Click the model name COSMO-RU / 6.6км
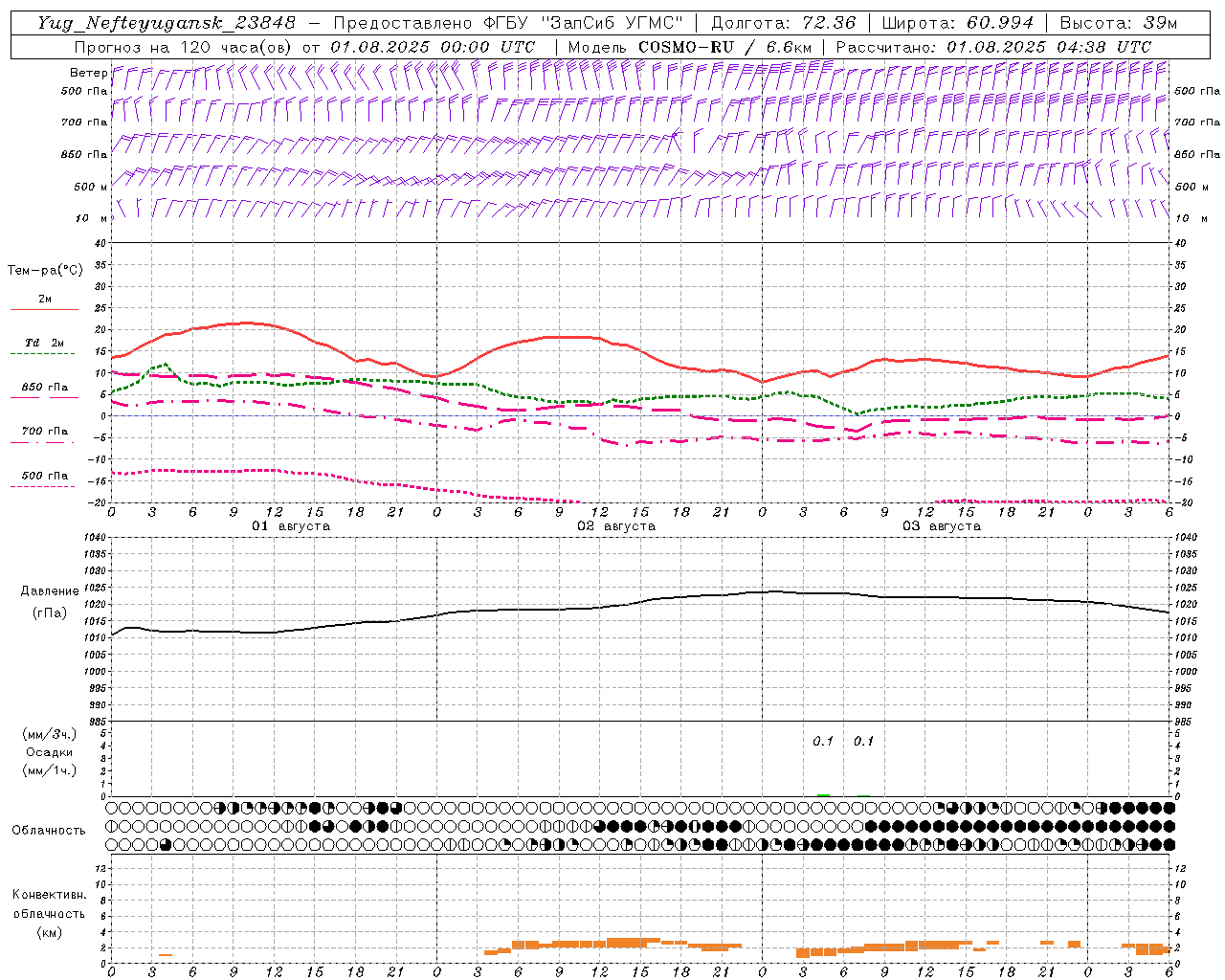The width and height of the screenshot is (1225, 980). [724, 47]
